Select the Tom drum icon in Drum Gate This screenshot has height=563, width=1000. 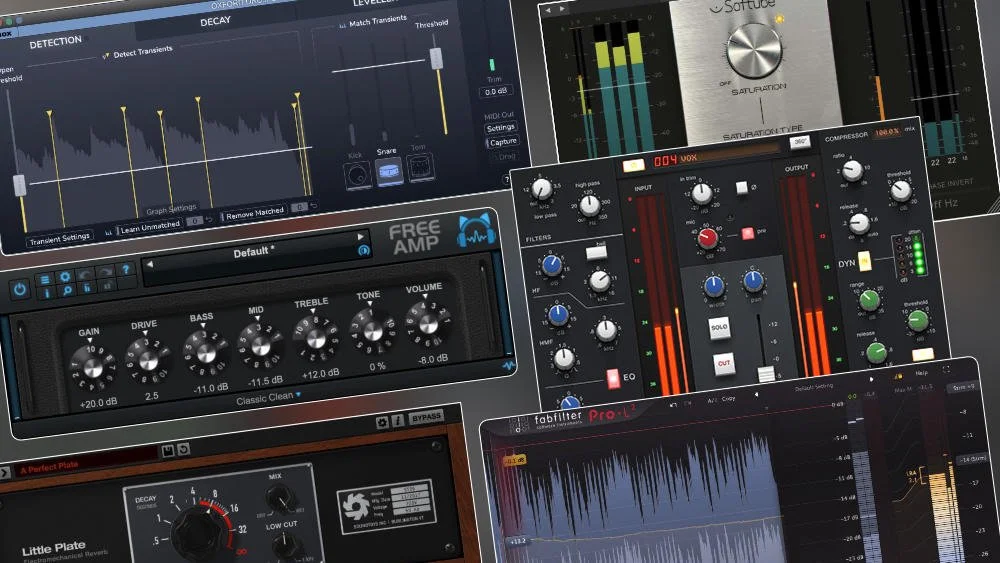(420, 167)
